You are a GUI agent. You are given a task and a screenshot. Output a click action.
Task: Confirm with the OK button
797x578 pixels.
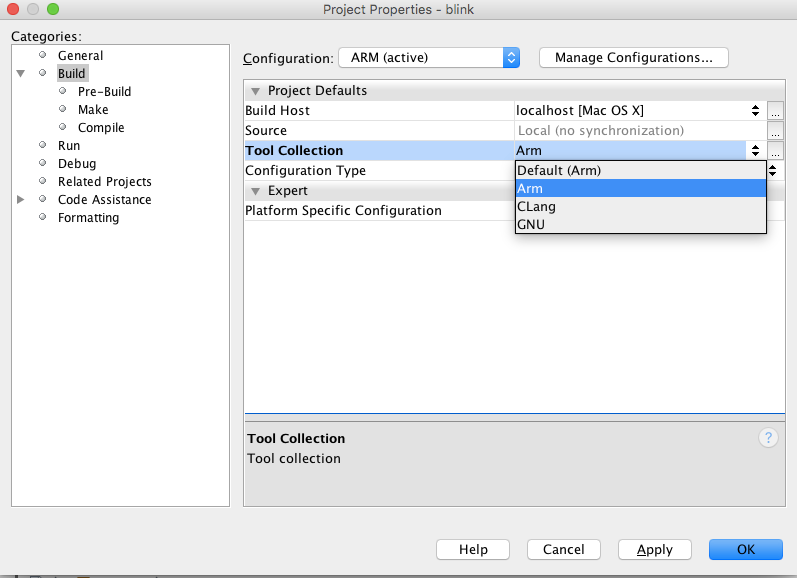coord(746,550)
